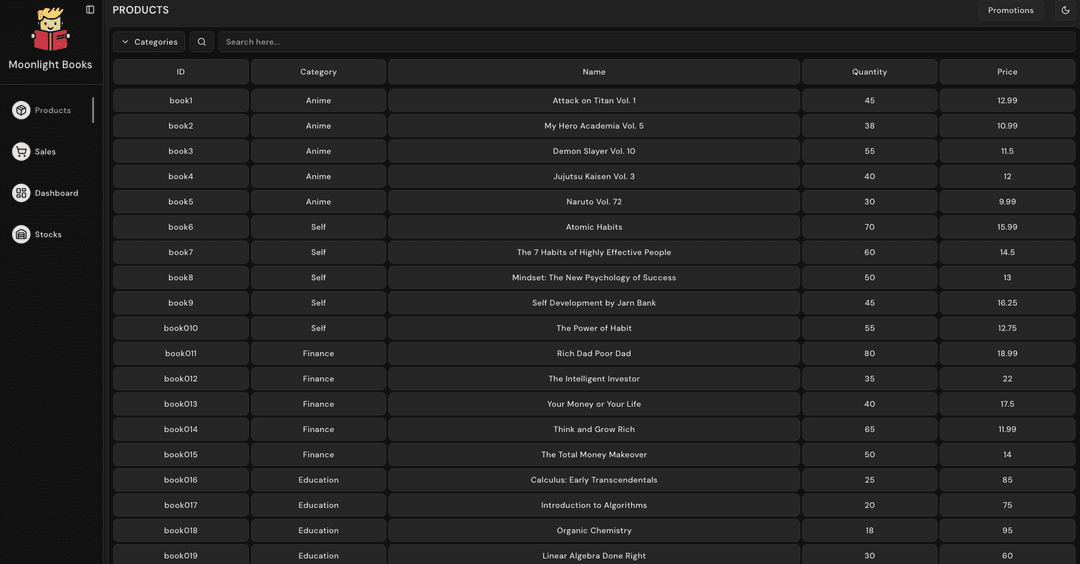This screenshot has width=1080, height=564.
Task: Toggle dark mode moon icon
Action: (x=1066, y=10)
